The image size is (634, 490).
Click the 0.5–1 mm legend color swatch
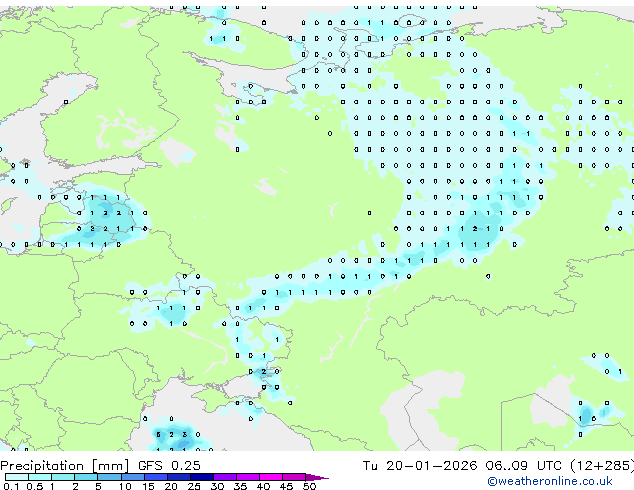pyautogui.click(x=40, y=477)
